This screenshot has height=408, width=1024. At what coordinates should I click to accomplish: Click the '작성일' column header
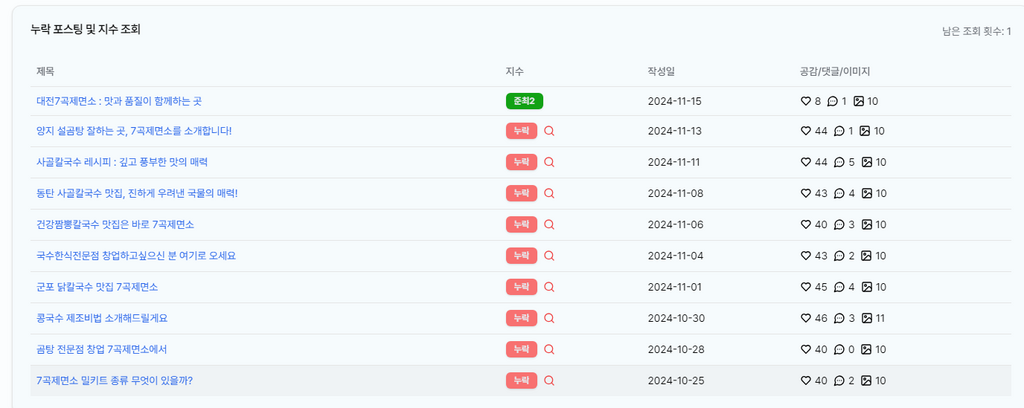pyautogui.click(x=660, y=72)
